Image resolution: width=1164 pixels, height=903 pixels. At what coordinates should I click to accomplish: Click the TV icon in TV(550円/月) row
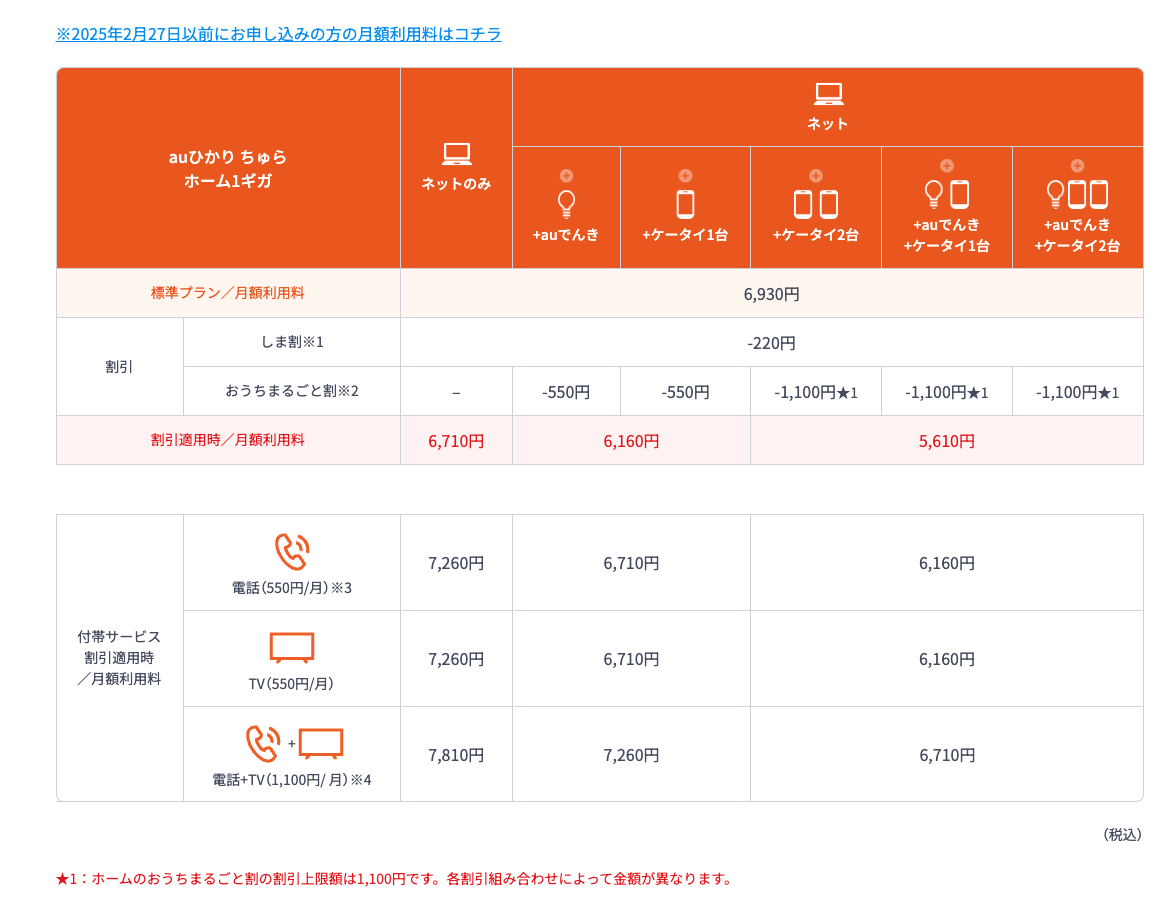292,647
